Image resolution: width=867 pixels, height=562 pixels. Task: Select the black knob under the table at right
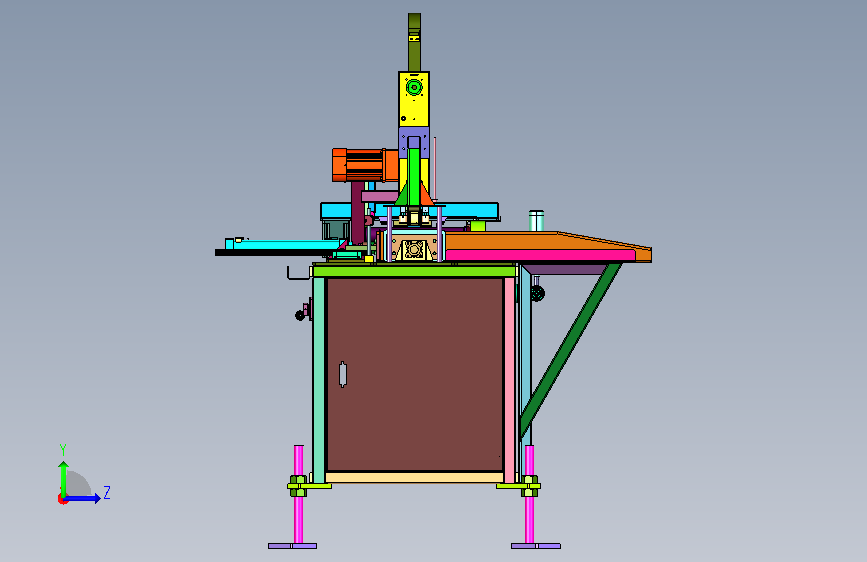coord(537,294)
